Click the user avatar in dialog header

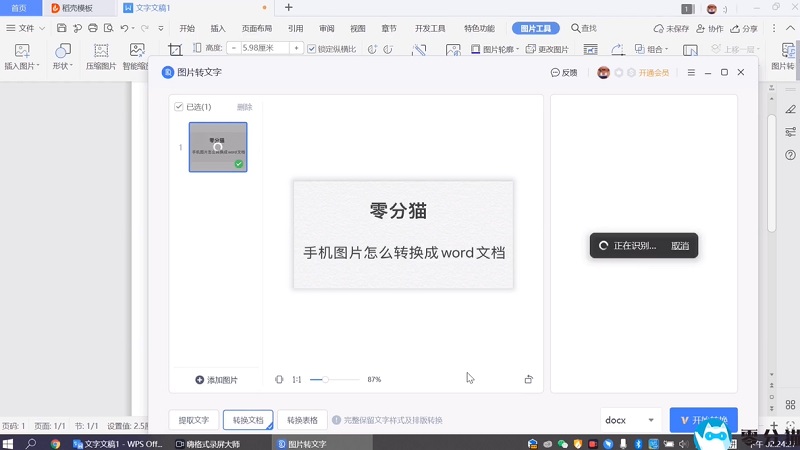(603, 73)
